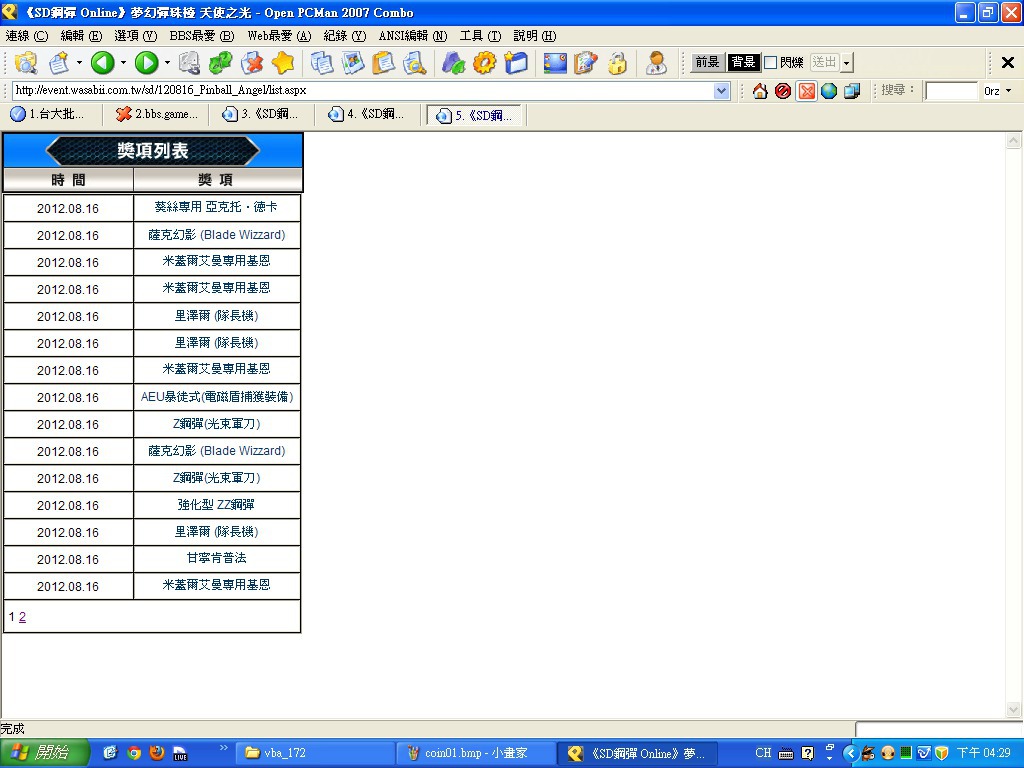Open the BBS最愛 (B) menu

pos(202,36)
